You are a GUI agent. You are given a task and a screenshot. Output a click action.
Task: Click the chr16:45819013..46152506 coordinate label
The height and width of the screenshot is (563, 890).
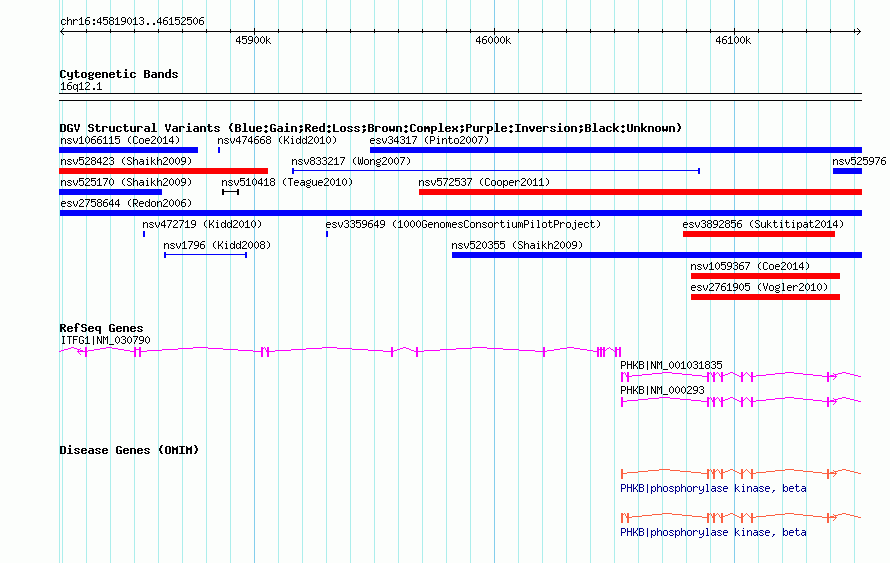point(132,22)
